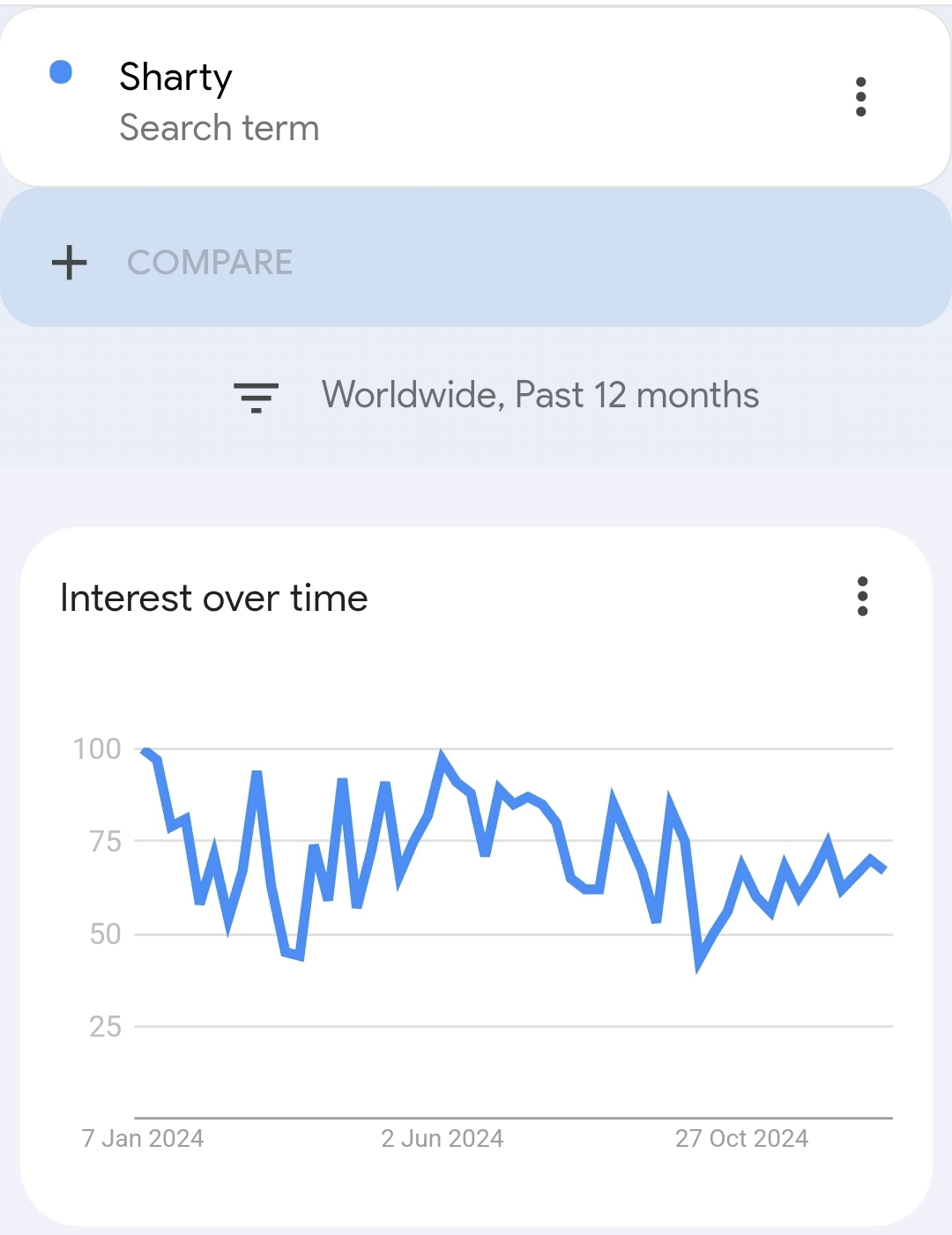The height and width of the screenshot is (1235, 952).
Task: Click the chart peak at 100 near 7 Jan
Action: tap(144, 750)
